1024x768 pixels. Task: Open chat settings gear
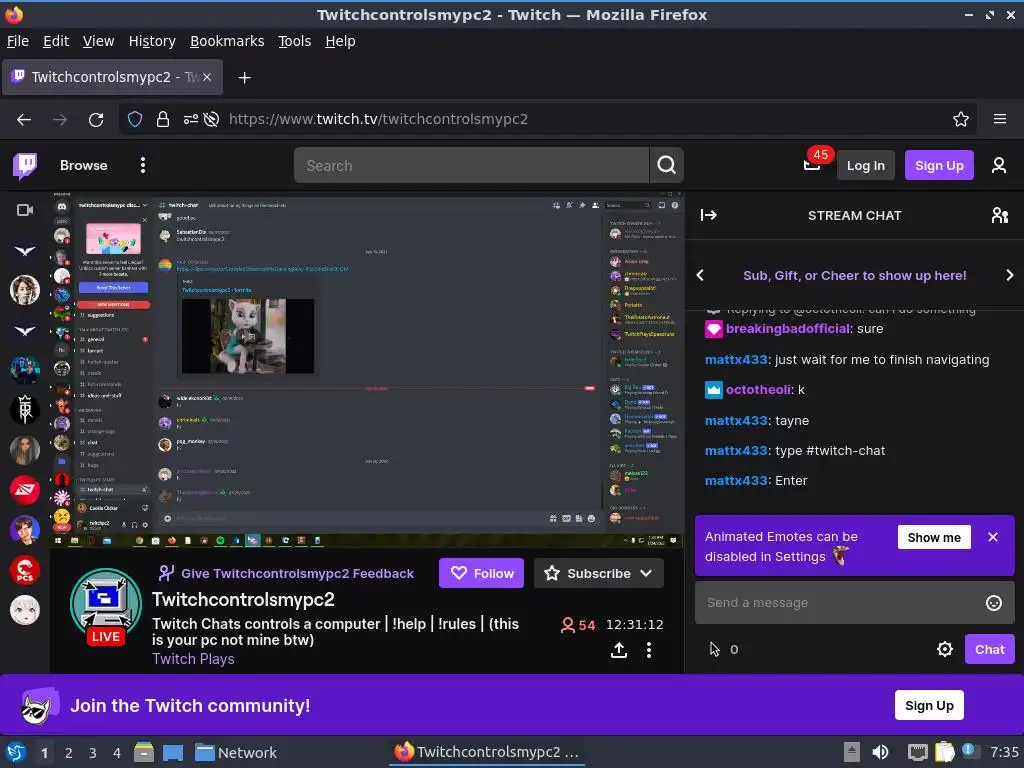coord(944,649)
